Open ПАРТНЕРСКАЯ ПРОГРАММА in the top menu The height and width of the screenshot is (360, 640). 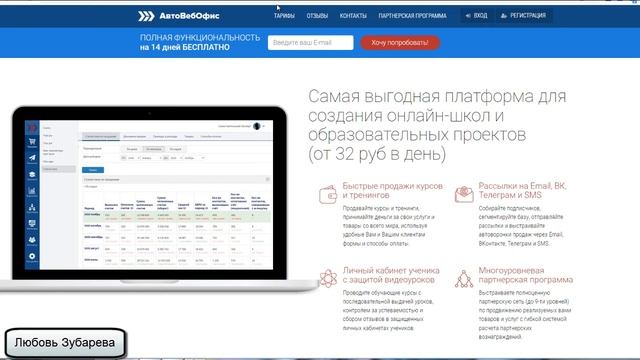click(412, 16)
